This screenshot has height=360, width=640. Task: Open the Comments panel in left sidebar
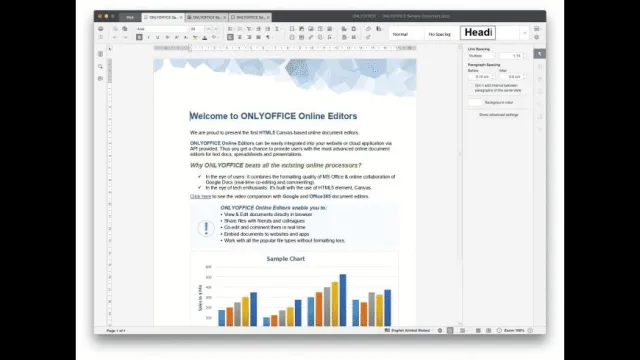click(x=100, y=78)
